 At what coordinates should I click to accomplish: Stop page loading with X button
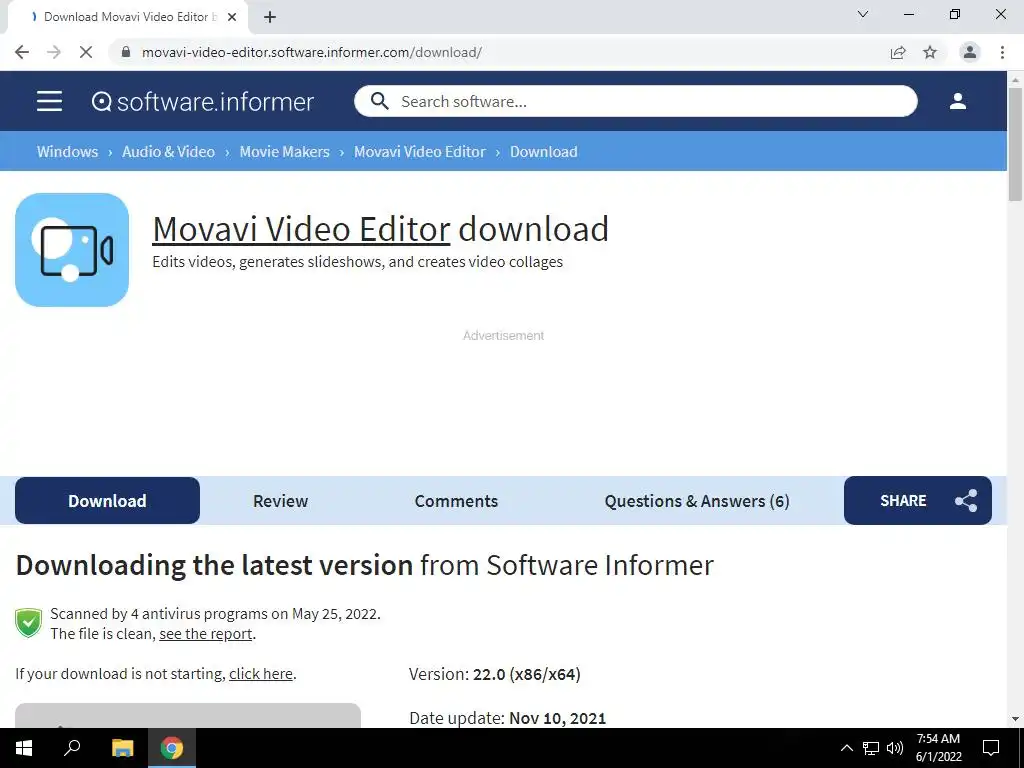[86, 52]
